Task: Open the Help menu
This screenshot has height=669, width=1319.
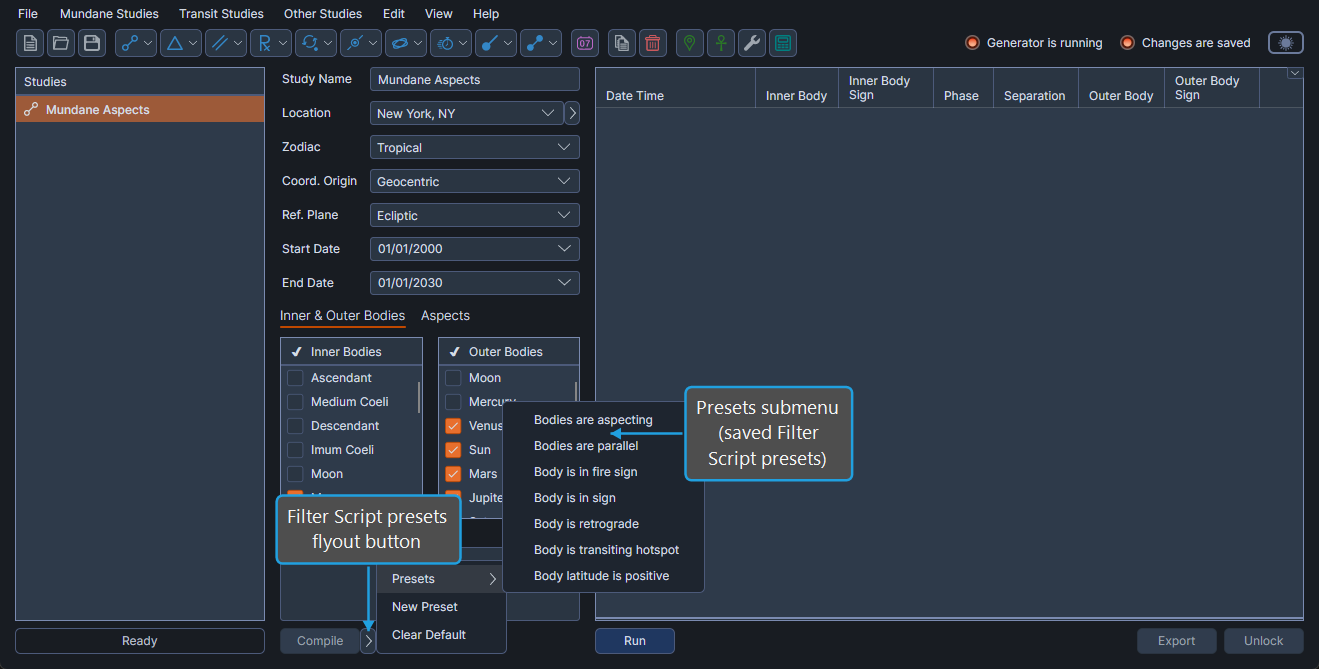Action: pos(486,14)
